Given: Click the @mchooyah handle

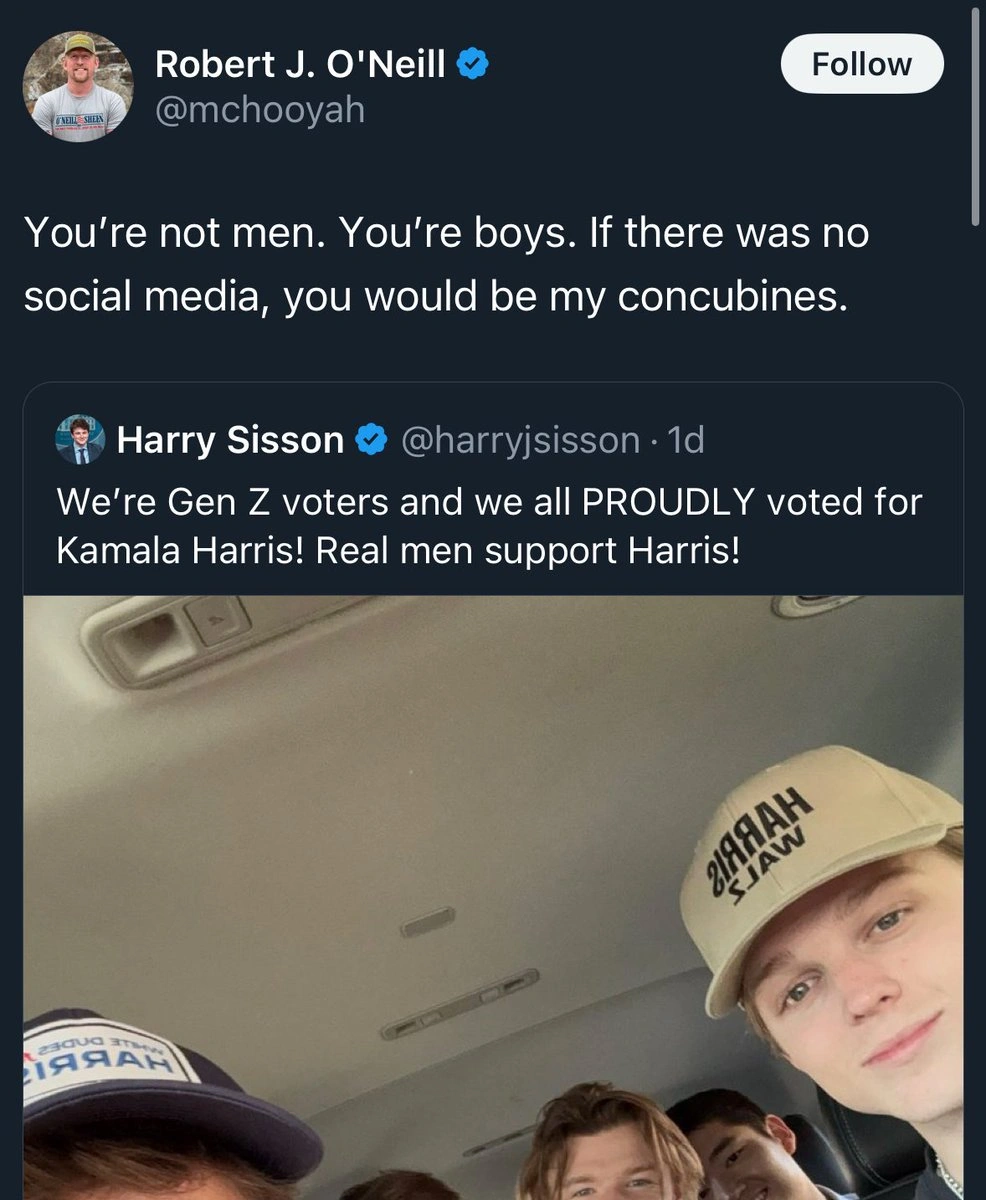Looking at the screenshot, I should click(260, 110).
